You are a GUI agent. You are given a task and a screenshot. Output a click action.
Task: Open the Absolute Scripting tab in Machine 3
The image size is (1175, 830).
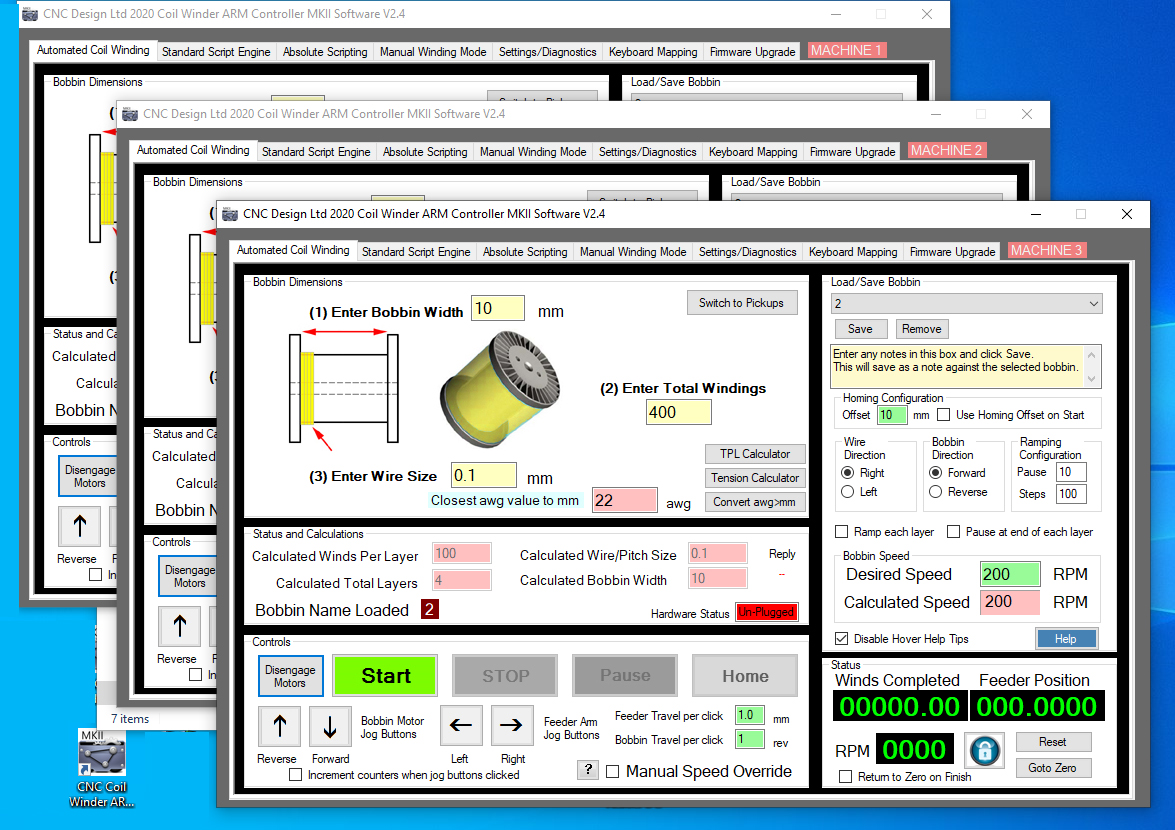[x=525, y=252]
